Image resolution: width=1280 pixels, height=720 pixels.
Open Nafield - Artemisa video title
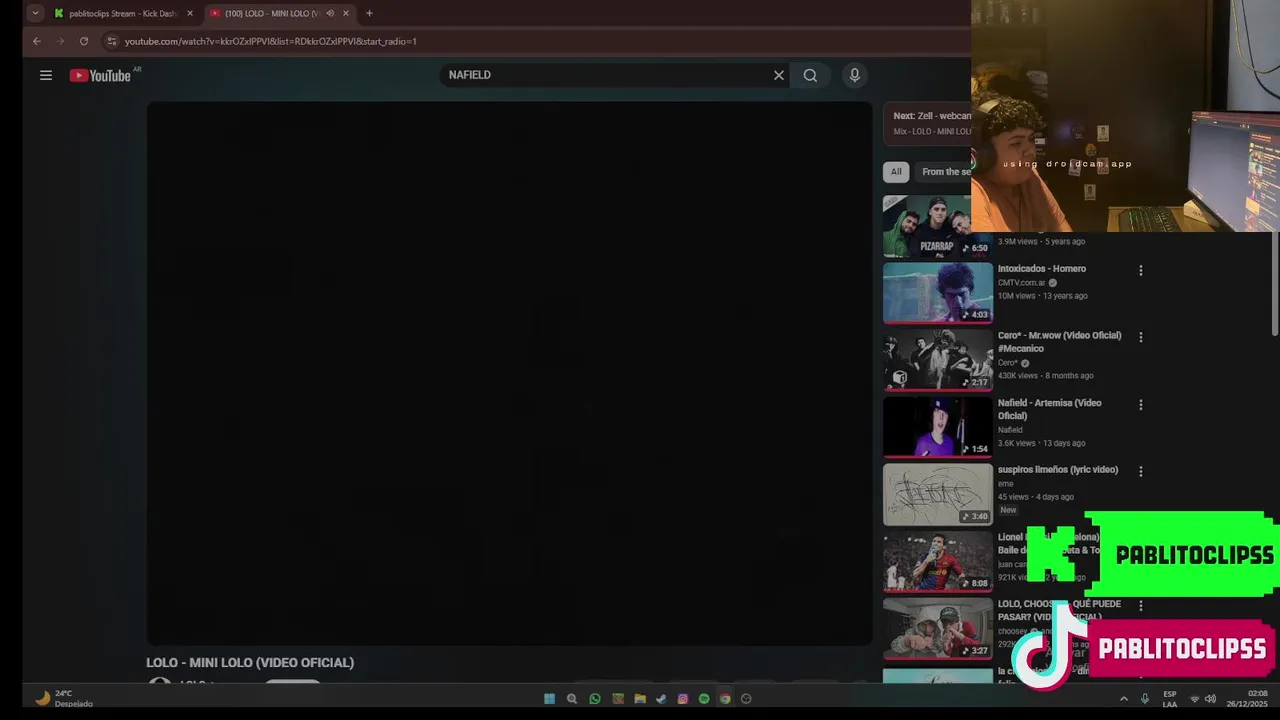coord(1050,409)
